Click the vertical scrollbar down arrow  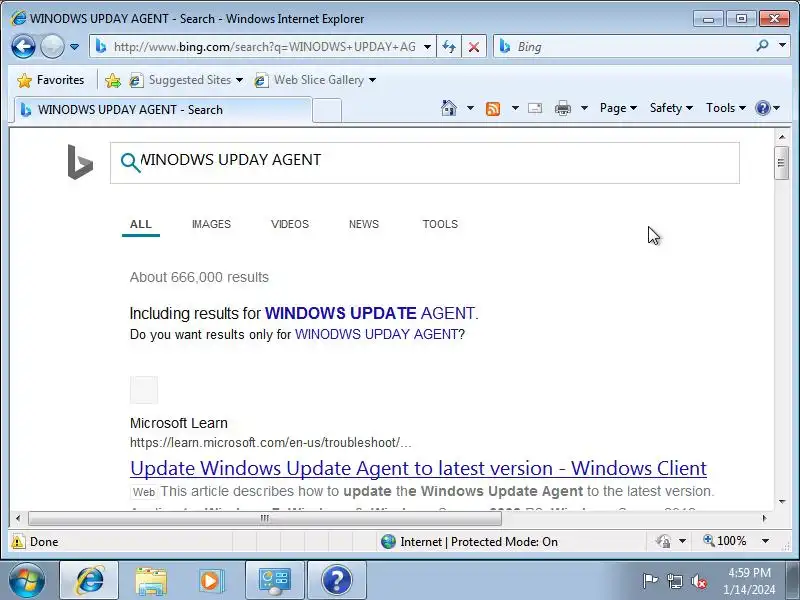tap(782, 502)
